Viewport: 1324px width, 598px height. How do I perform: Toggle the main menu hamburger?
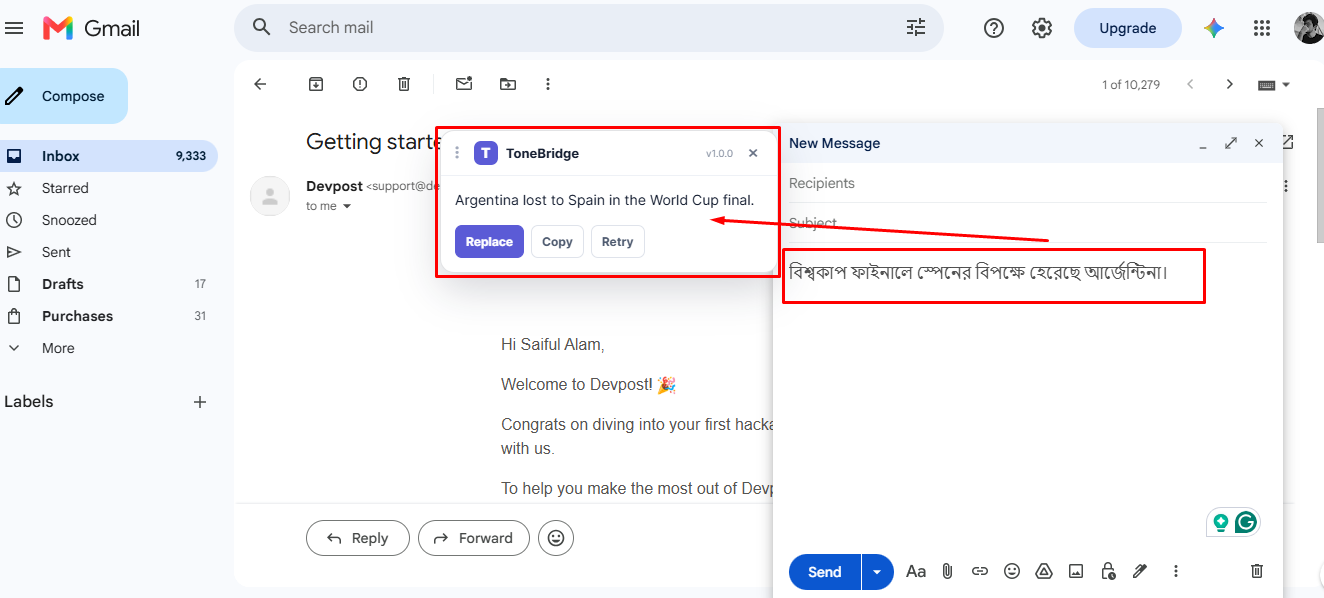14,28
